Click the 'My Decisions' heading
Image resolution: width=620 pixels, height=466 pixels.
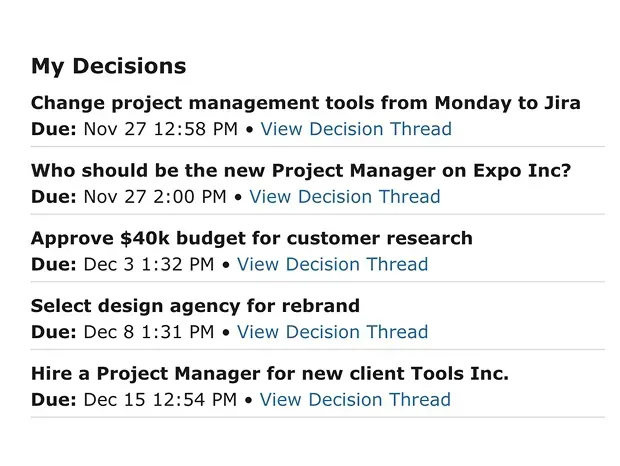[108, 66]
